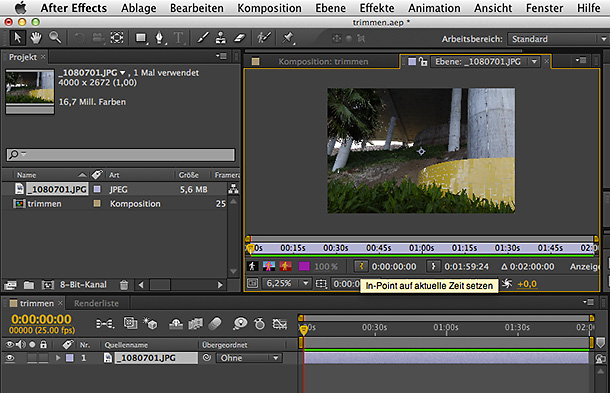Click the label color swatch of layer 1
610x393 pixels.
(x=70, y=358)
